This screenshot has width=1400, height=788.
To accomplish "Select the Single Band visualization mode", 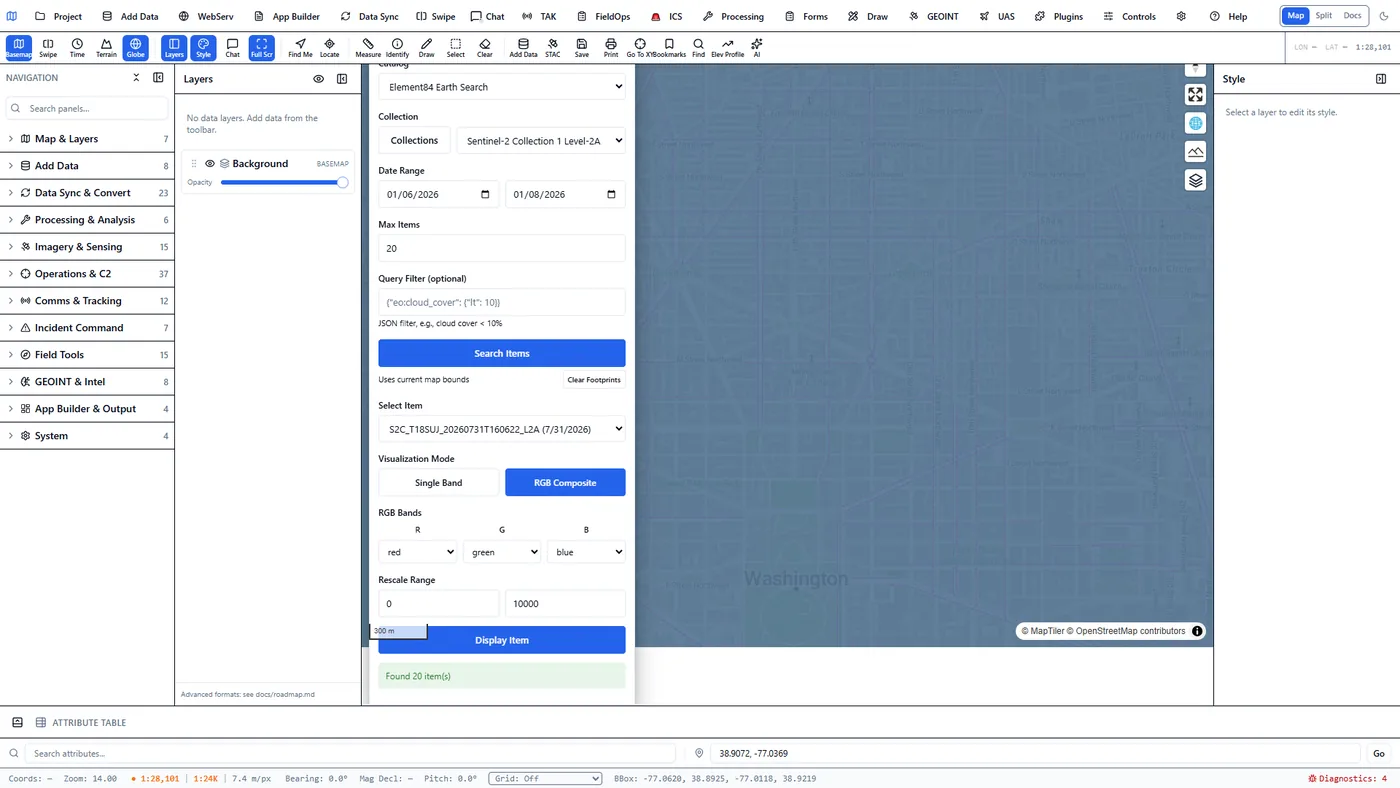I will point(439,483).
